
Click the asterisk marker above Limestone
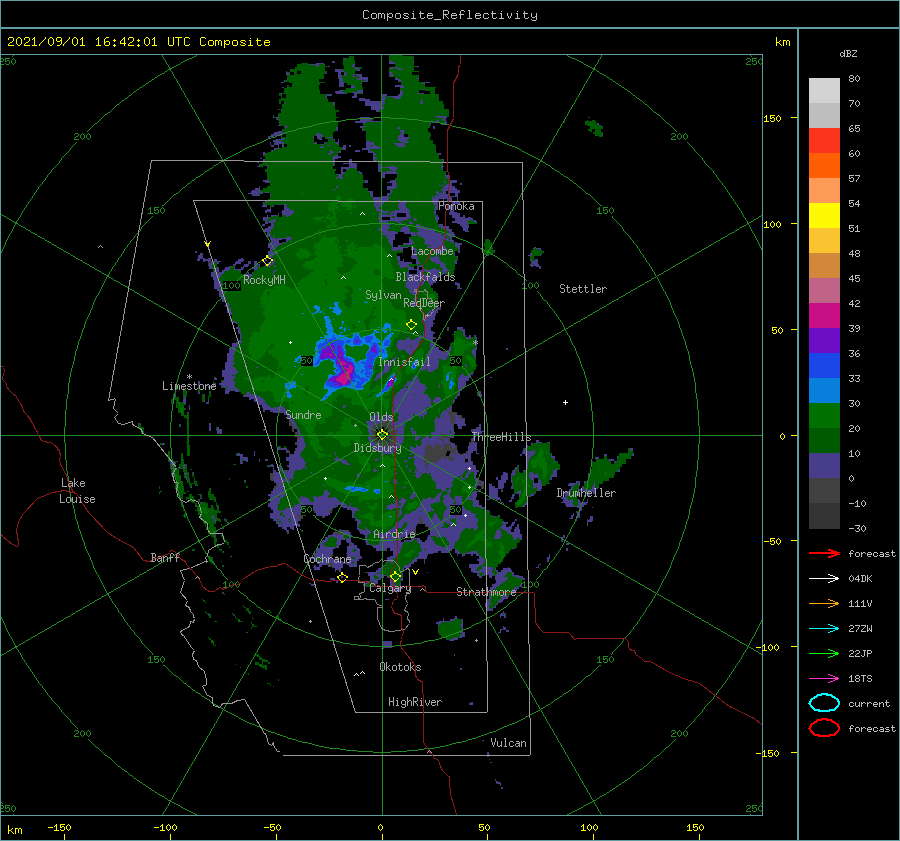[189, 377]
